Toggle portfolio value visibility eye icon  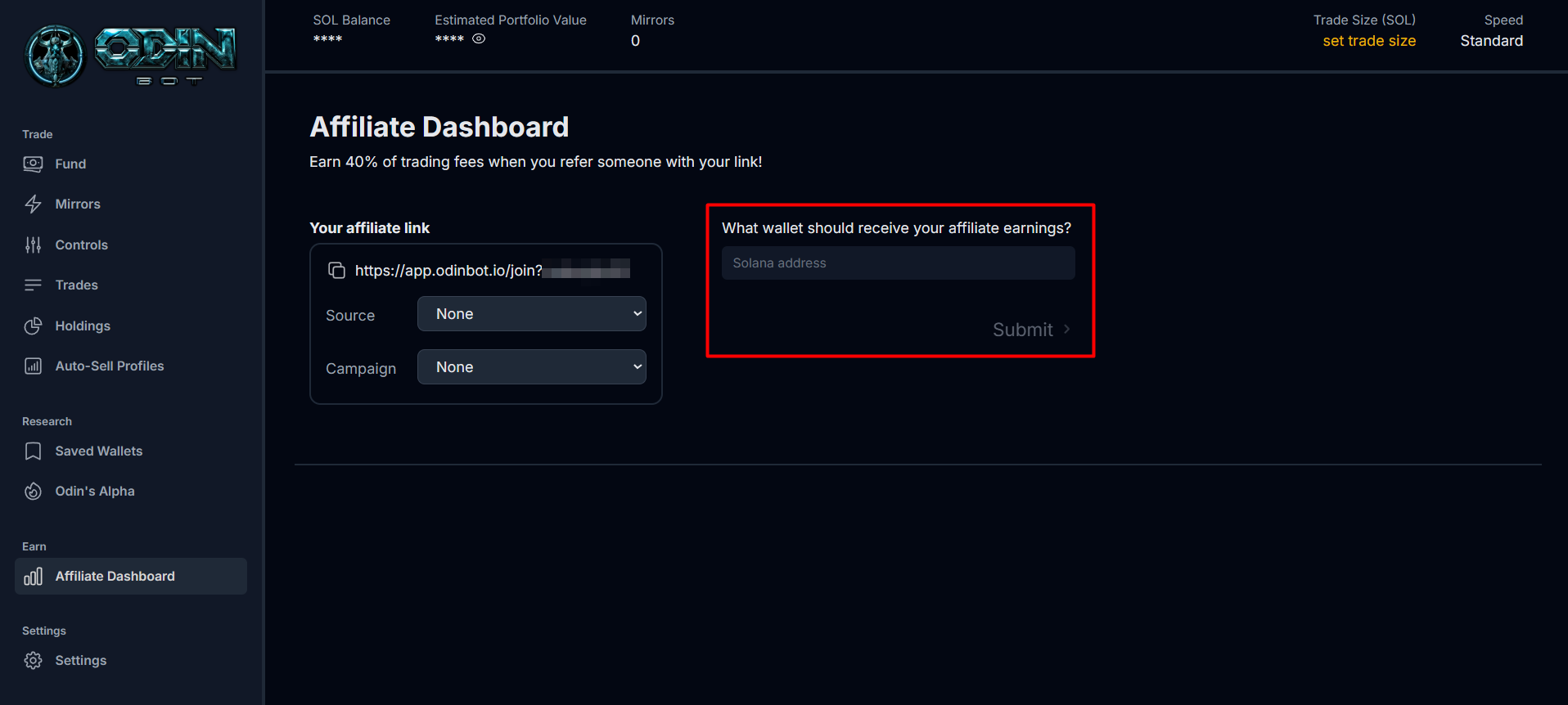(479, 38)
